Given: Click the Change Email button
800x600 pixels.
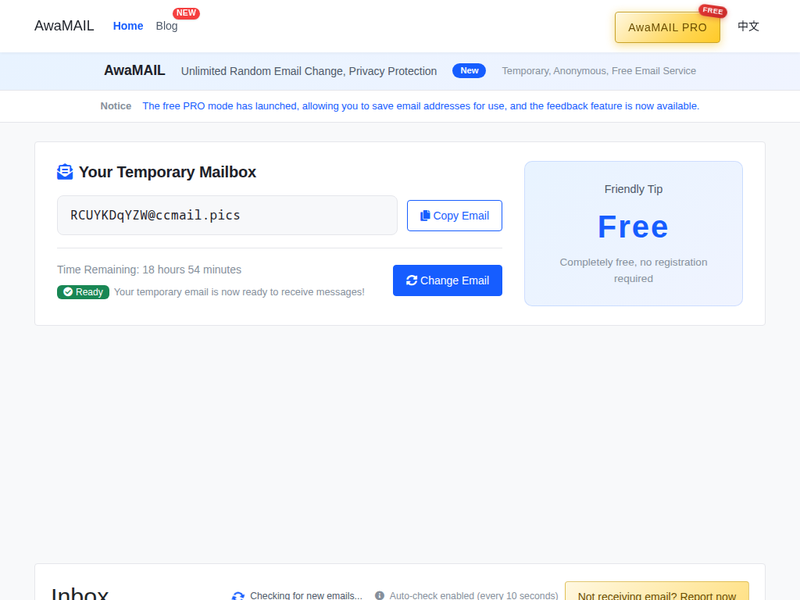Looking at the screenshot, I should point(447,281).
